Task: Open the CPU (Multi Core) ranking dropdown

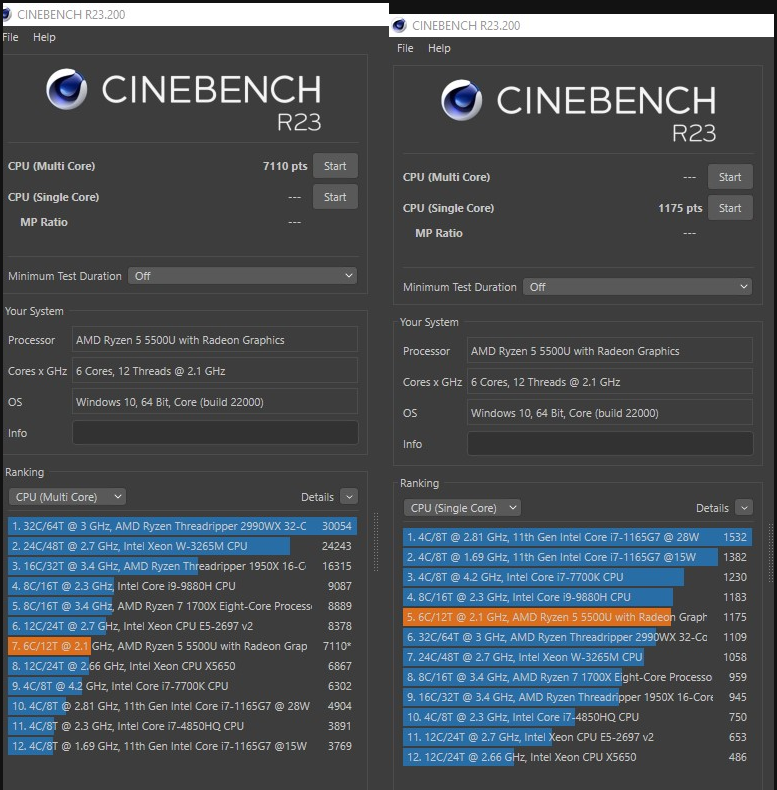Action: pyautogui.click(x=68, y=497)
